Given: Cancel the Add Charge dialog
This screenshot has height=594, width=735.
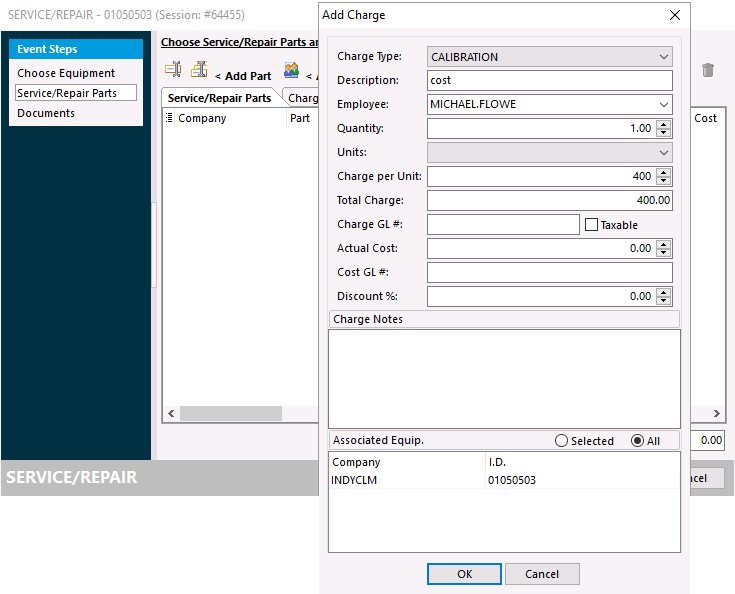Looking at the screenshot, I should pyautogui.click(x=542, y=574).
